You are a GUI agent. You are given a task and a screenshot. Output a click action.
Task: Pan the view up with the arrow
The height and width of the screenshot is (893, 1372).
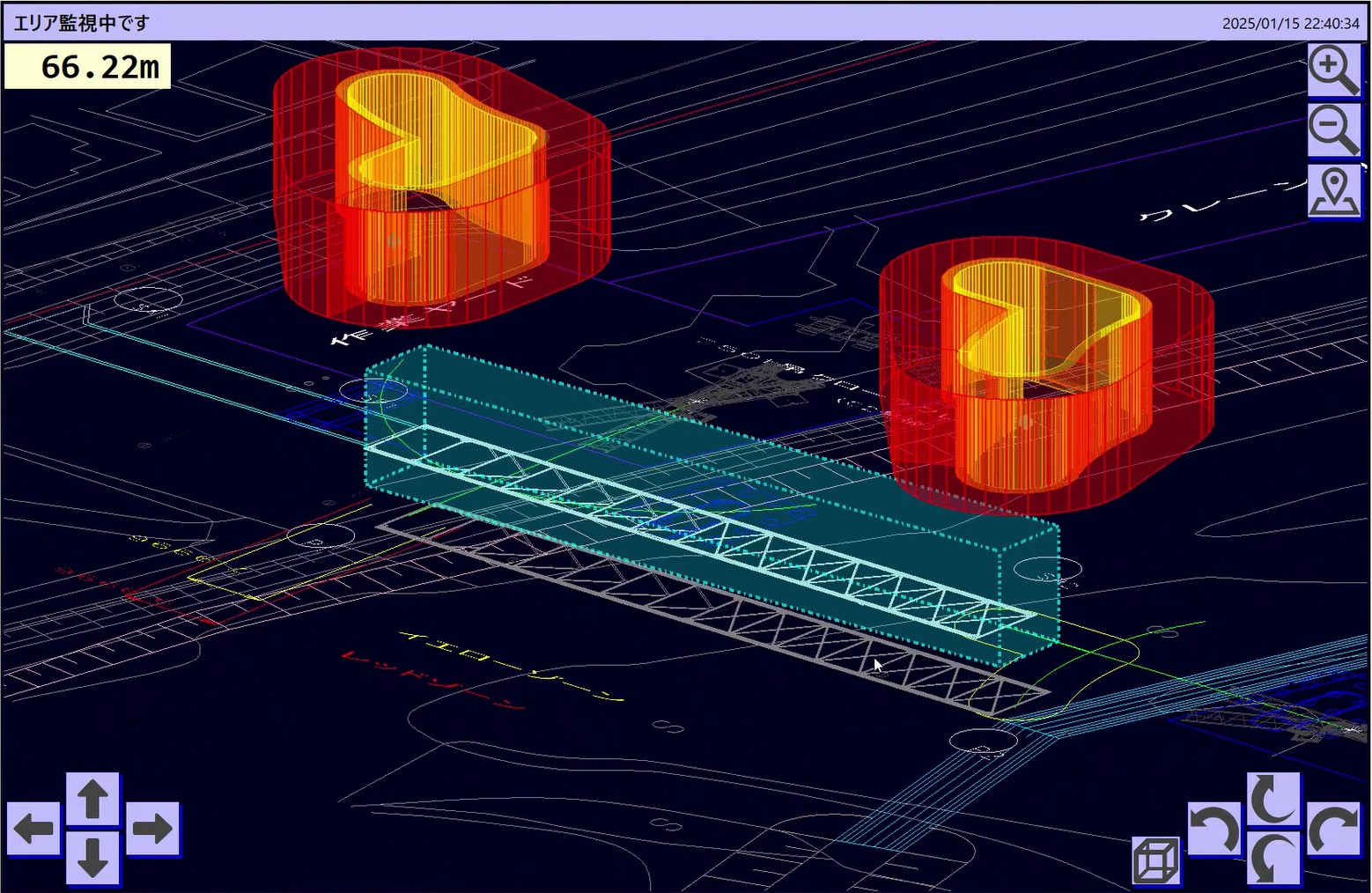point(93,800)
